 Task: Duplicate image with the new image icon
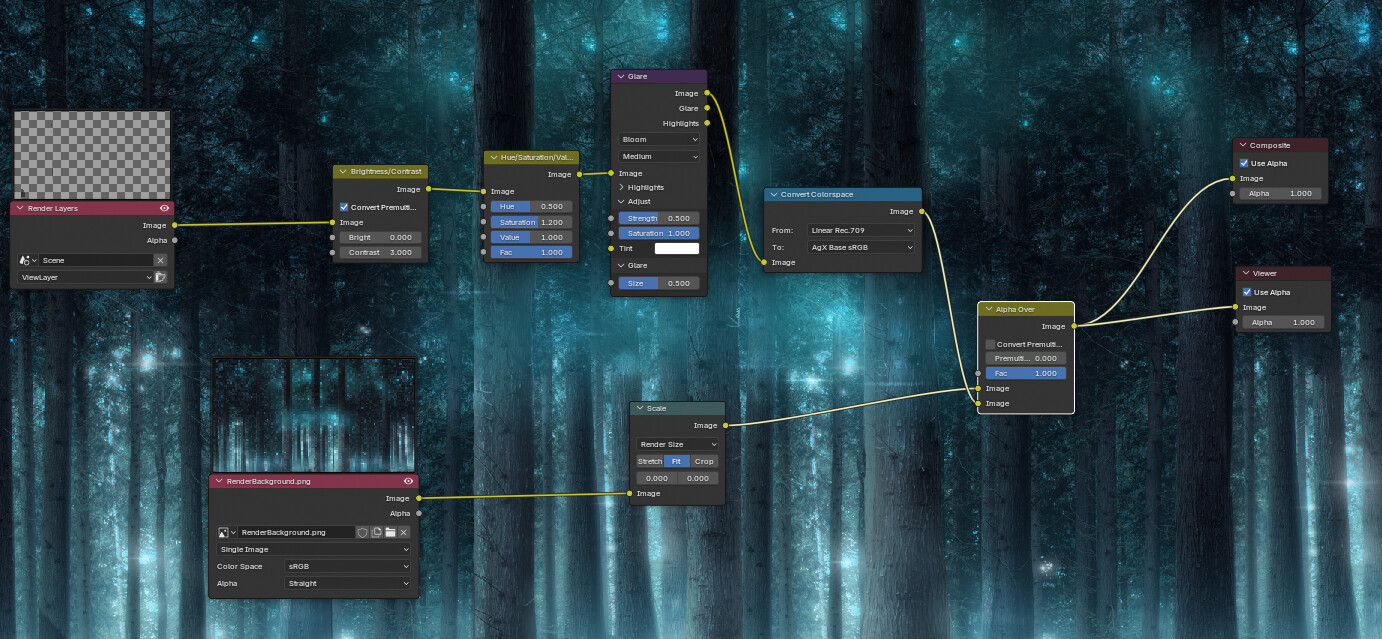coord(377,532)
